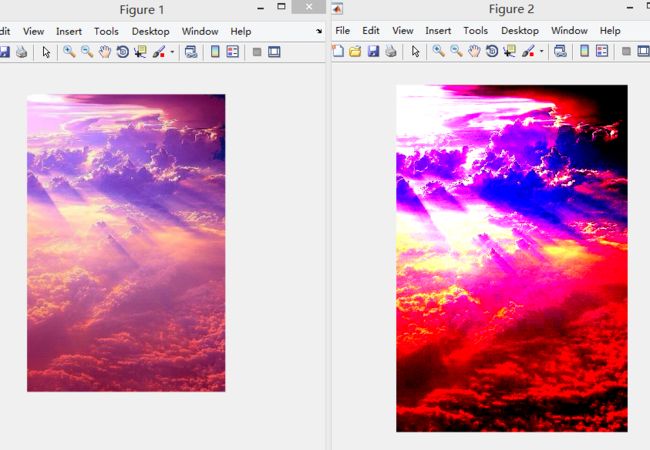
Task: Insert Colorbar using Figure 1 toolbar icon
Action: click(x=215, y=52)
